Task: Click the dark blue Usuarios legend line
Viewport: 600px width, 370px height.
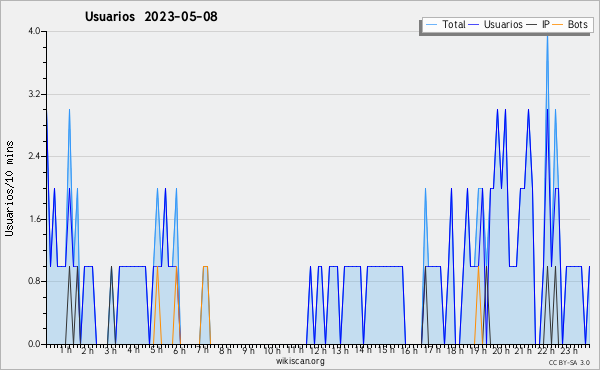Action: tap(474, 24)
